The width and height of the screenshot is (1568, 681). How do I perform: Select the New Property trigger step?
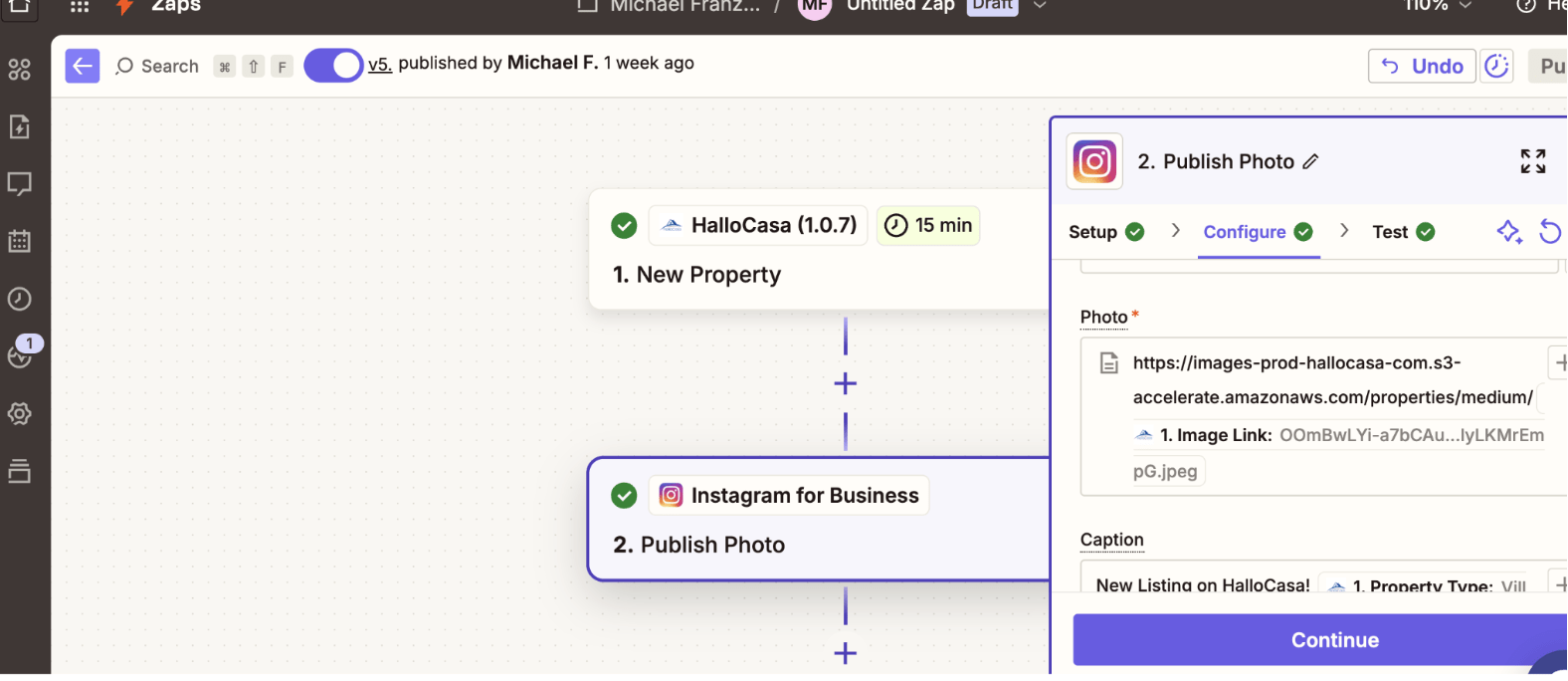819,249
